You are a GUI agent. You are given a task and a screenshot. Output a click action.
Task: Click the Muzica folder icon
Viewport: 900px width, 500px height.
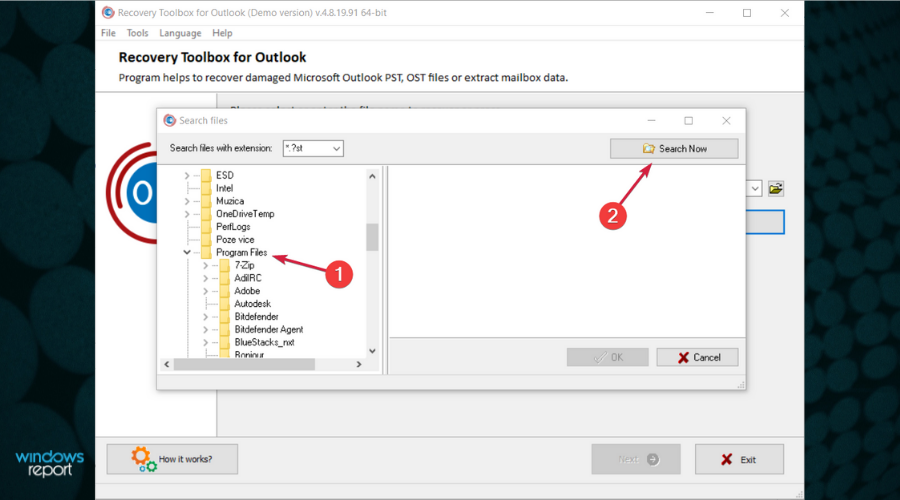coord(207,201)
